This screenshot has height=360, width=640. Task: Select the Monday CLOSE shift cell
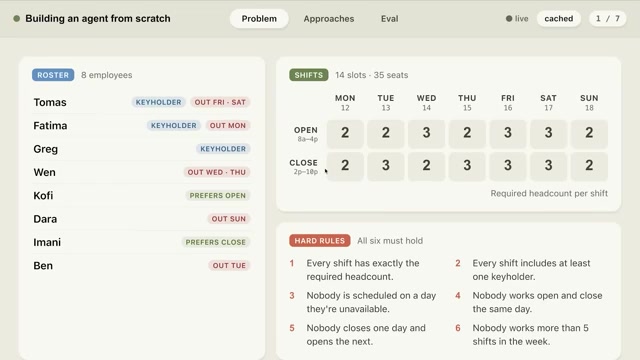[345, 167]
